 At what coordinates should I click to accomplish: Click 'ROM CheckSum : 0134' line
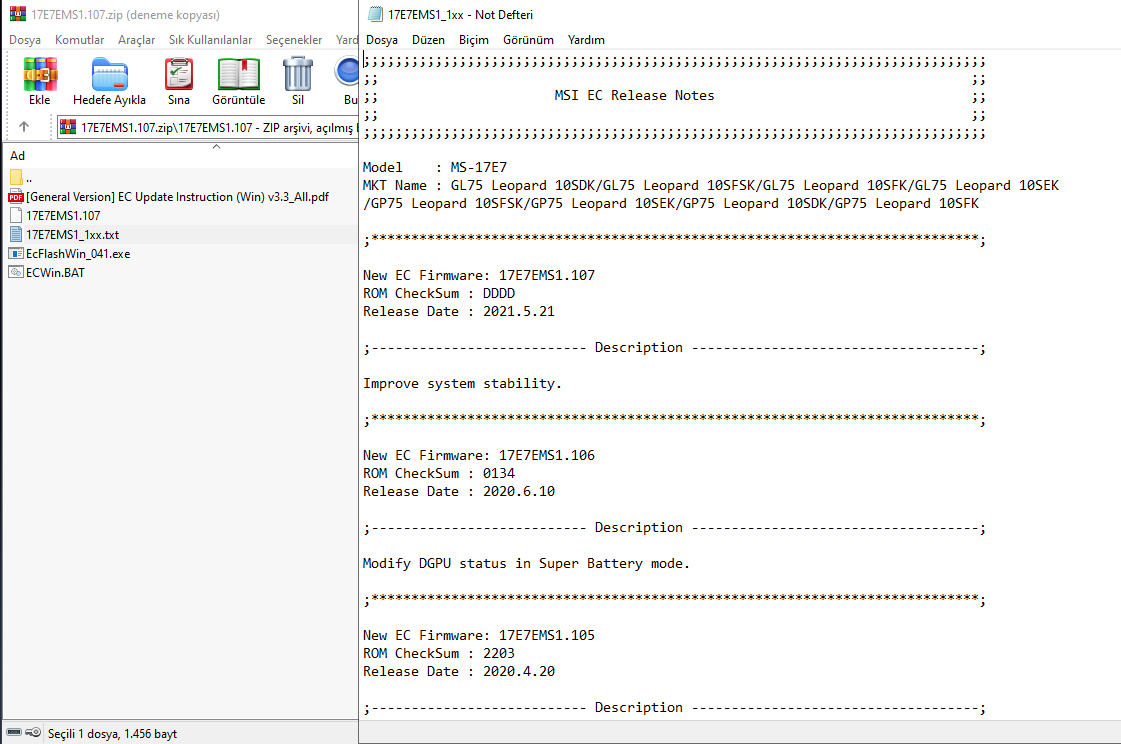438,473
